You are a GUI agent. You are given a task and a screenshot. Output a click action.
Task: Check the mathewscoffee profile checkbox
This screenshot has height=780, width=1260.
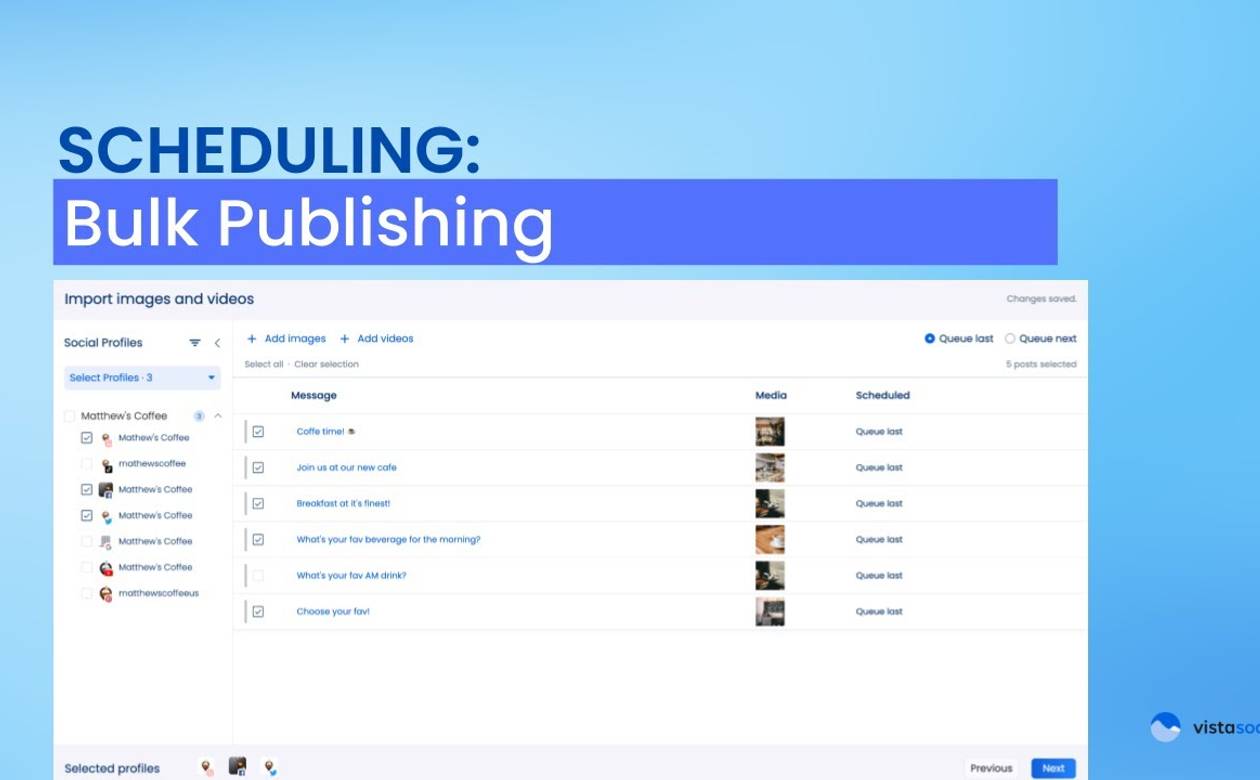87,464
